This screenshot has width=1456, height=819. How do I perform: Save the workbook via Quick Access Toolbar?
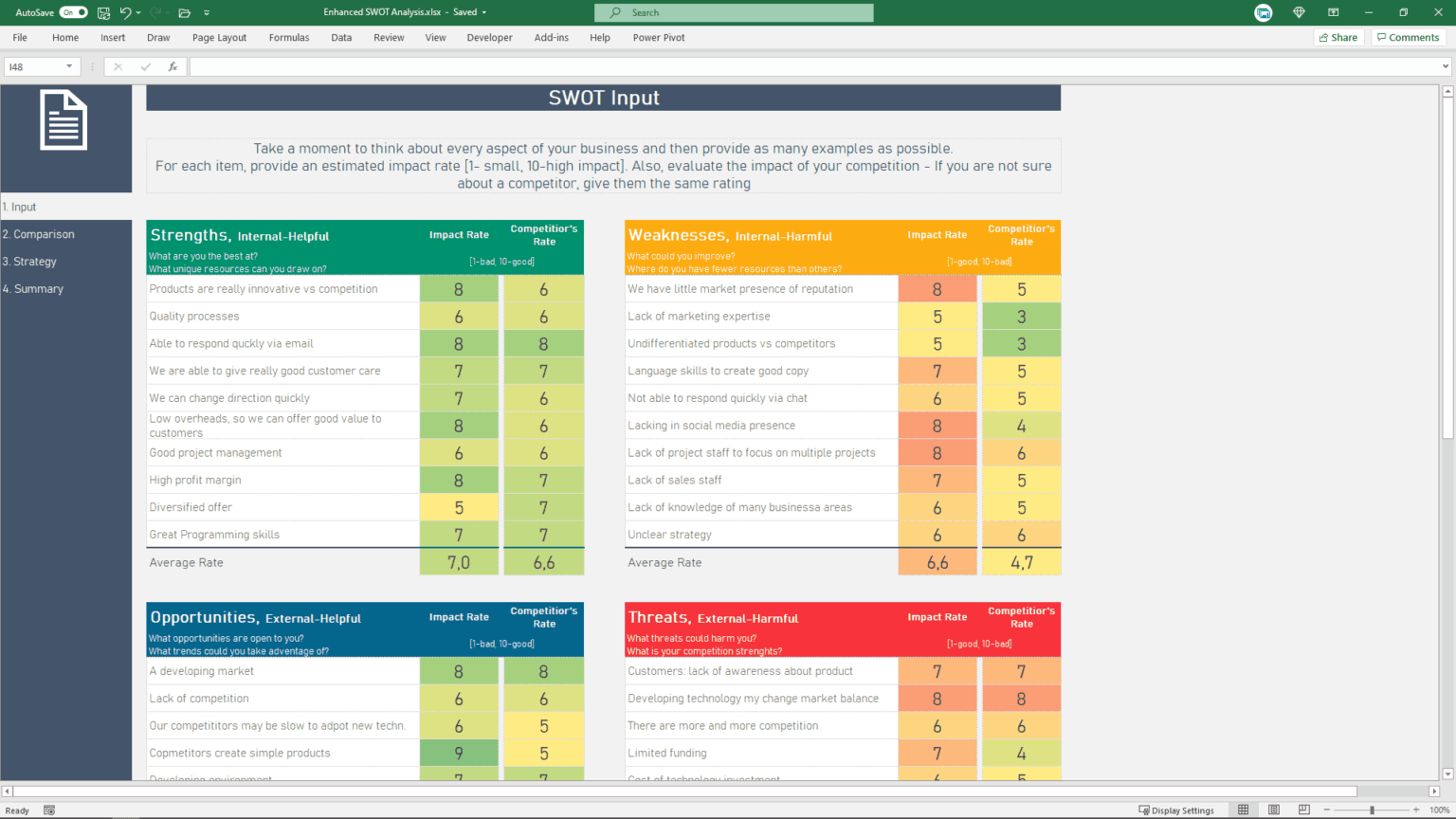click(103, 13)
